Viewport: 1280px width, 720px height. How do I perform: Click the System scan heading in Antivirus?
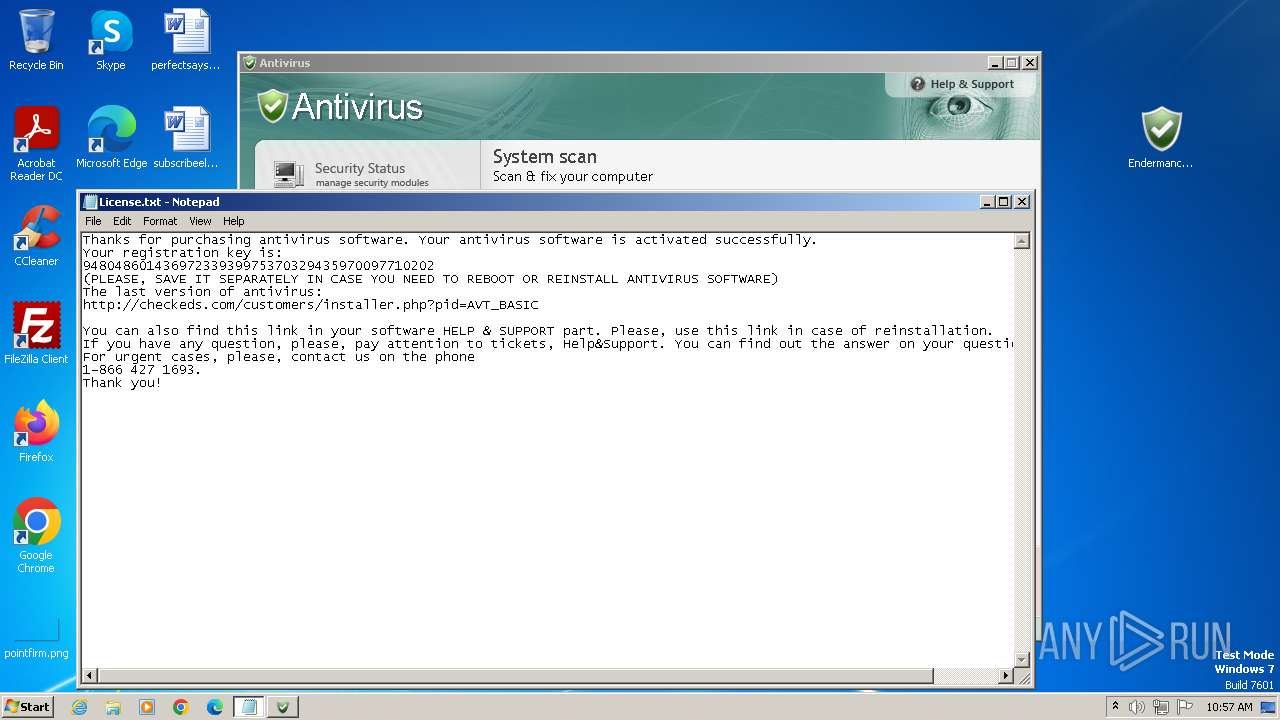click(x=544, y=157)
